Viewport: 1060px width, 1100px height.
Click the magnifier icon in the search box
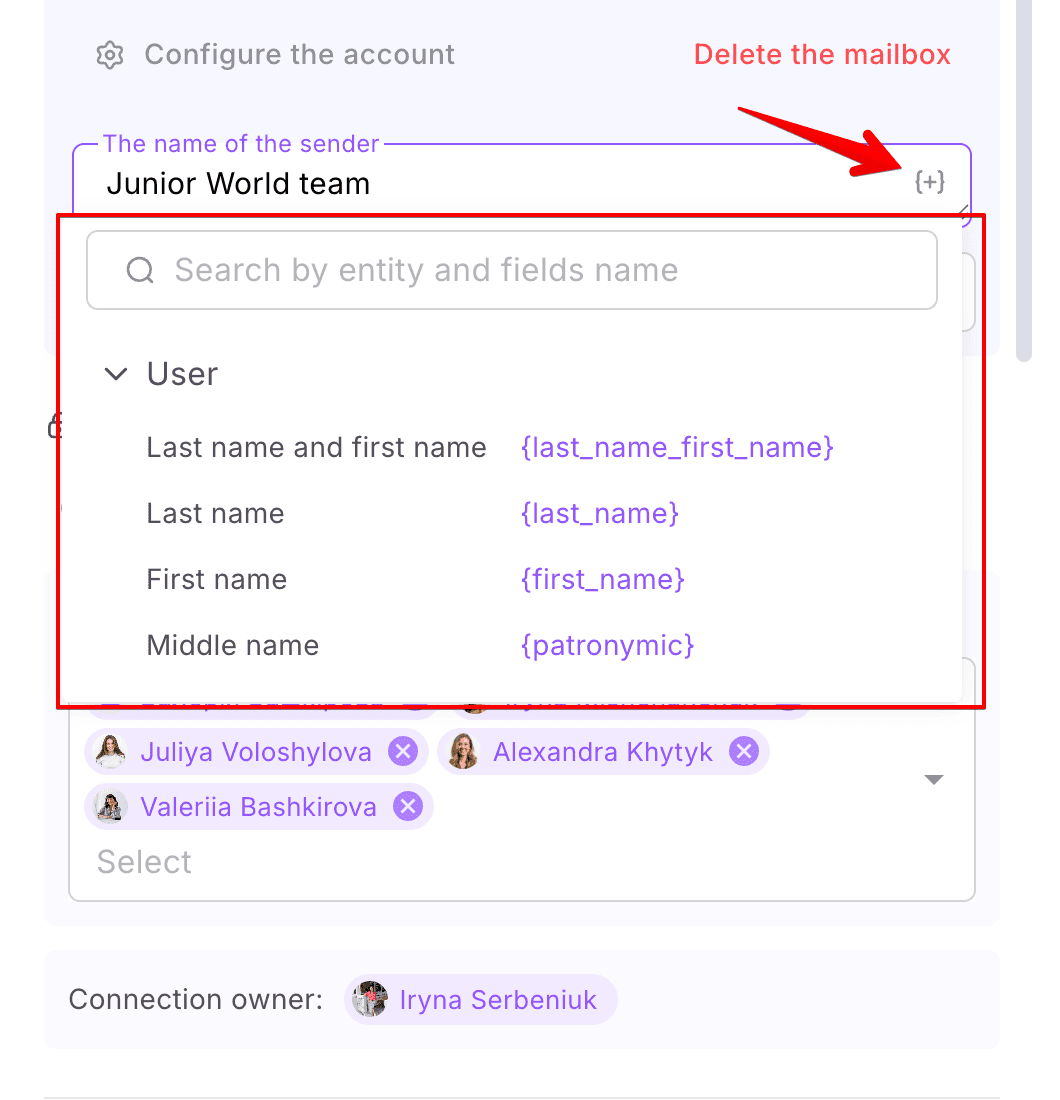[140, 270]
